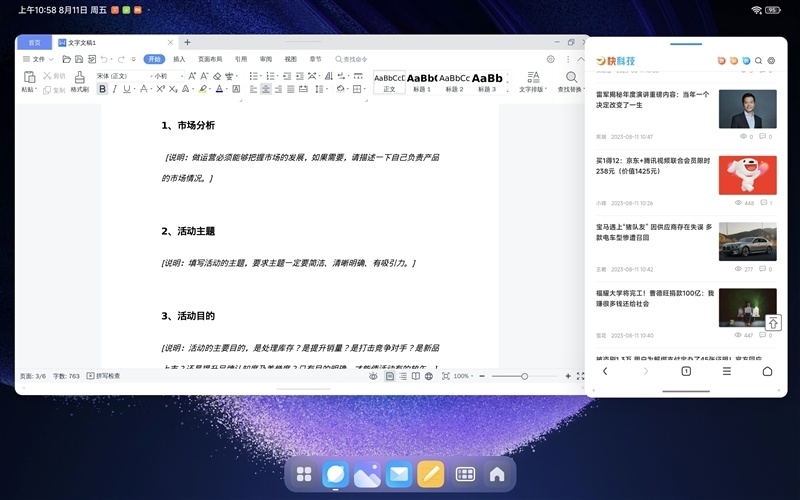The height and width of the screenshot is (500, 800).
Task: Undo last action in WPS
Action: (x=104, y=59)
